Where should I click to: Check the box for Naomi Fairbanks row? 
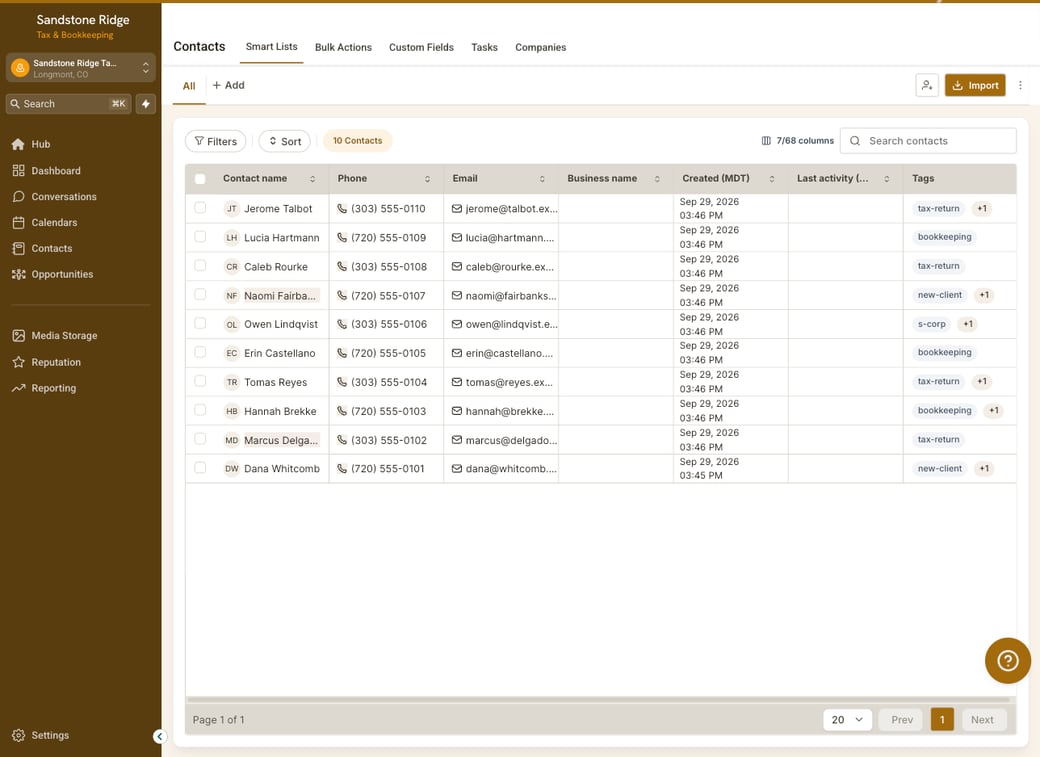[200, 295]
